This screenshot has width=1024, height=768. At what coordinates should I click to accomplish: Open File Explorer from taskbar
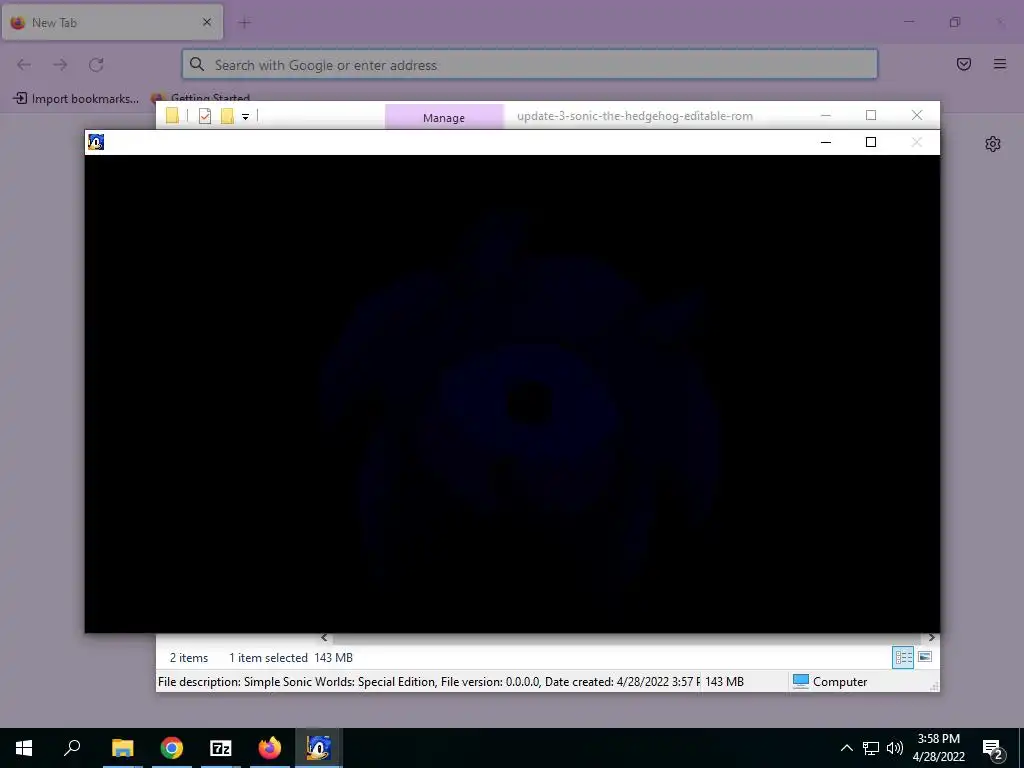point(123,748)
